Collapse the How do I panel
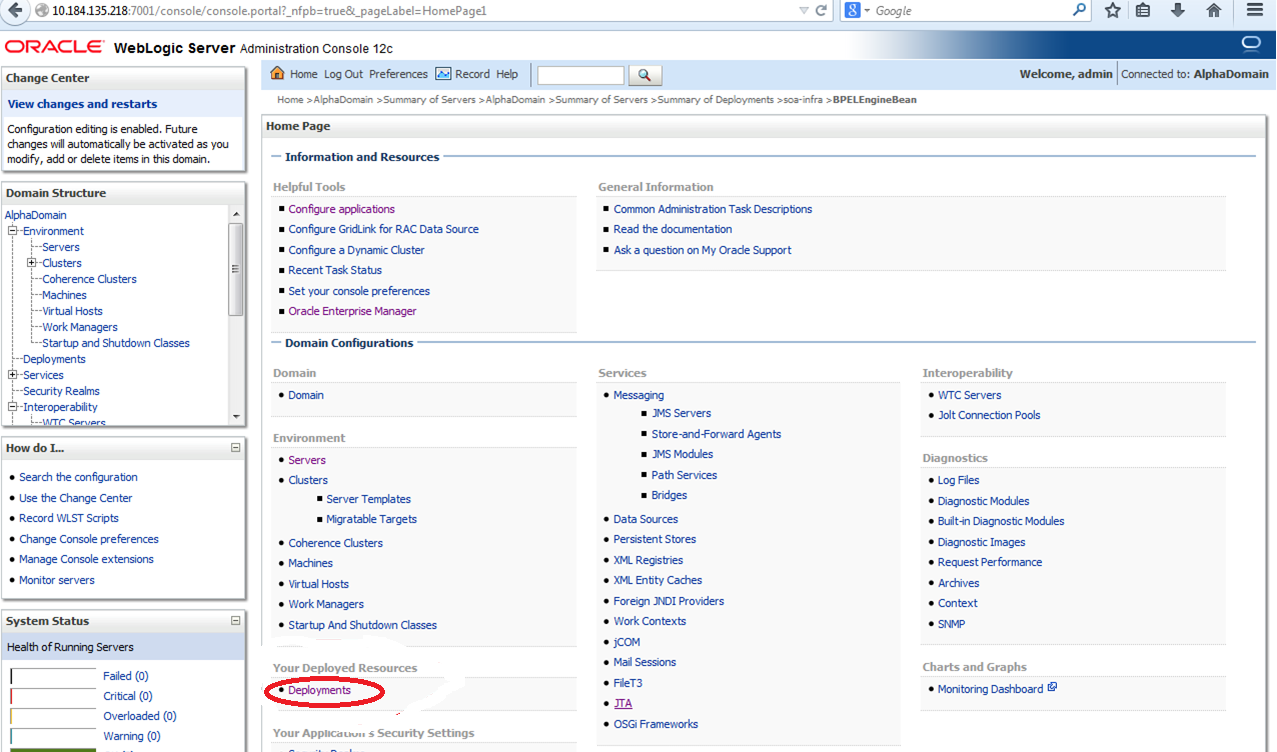The image size is (1277, 752). [x=235, y=448]
